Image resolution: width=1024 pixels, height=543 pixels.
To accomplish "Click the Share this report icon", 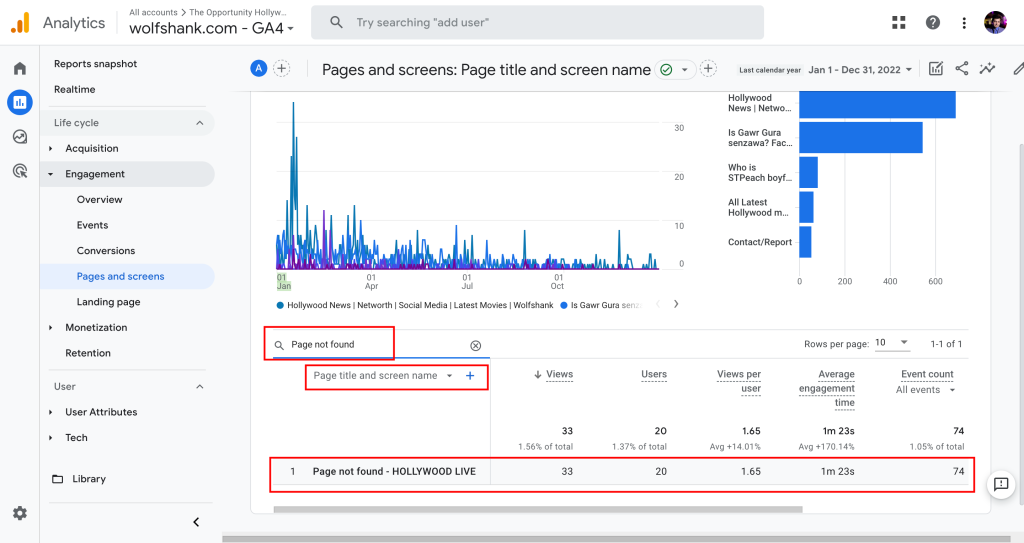I will point(962,69).
